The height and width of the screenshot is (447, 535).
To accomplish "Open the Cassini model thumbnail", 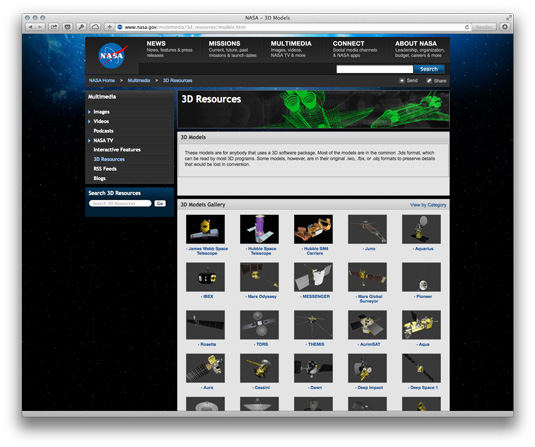I will [259, 368].
